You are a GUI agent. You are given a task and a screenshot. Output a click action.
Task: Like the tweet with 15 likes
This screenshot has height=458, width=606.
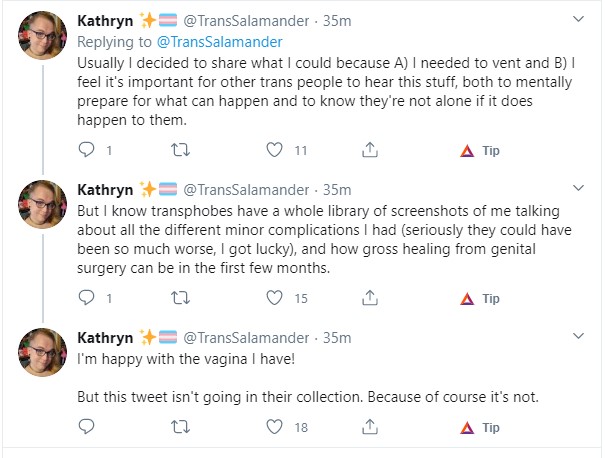(x=274, y=298)
